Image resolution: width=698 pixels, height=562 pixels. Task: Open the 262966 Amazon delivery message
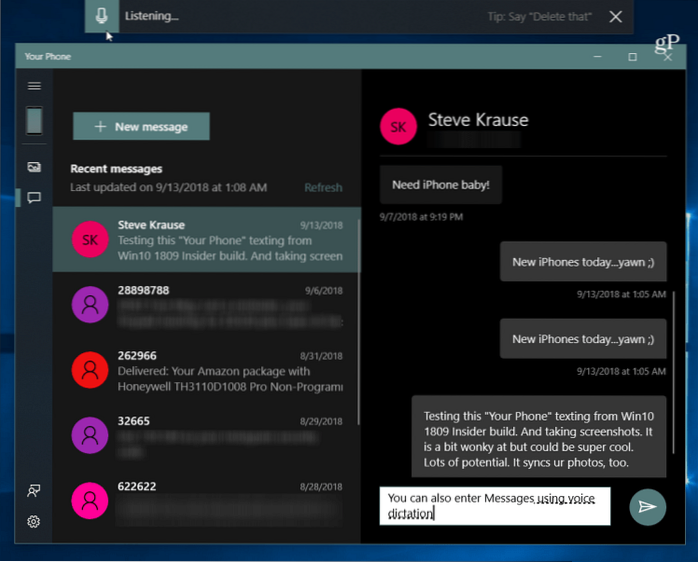click(205, 370)
